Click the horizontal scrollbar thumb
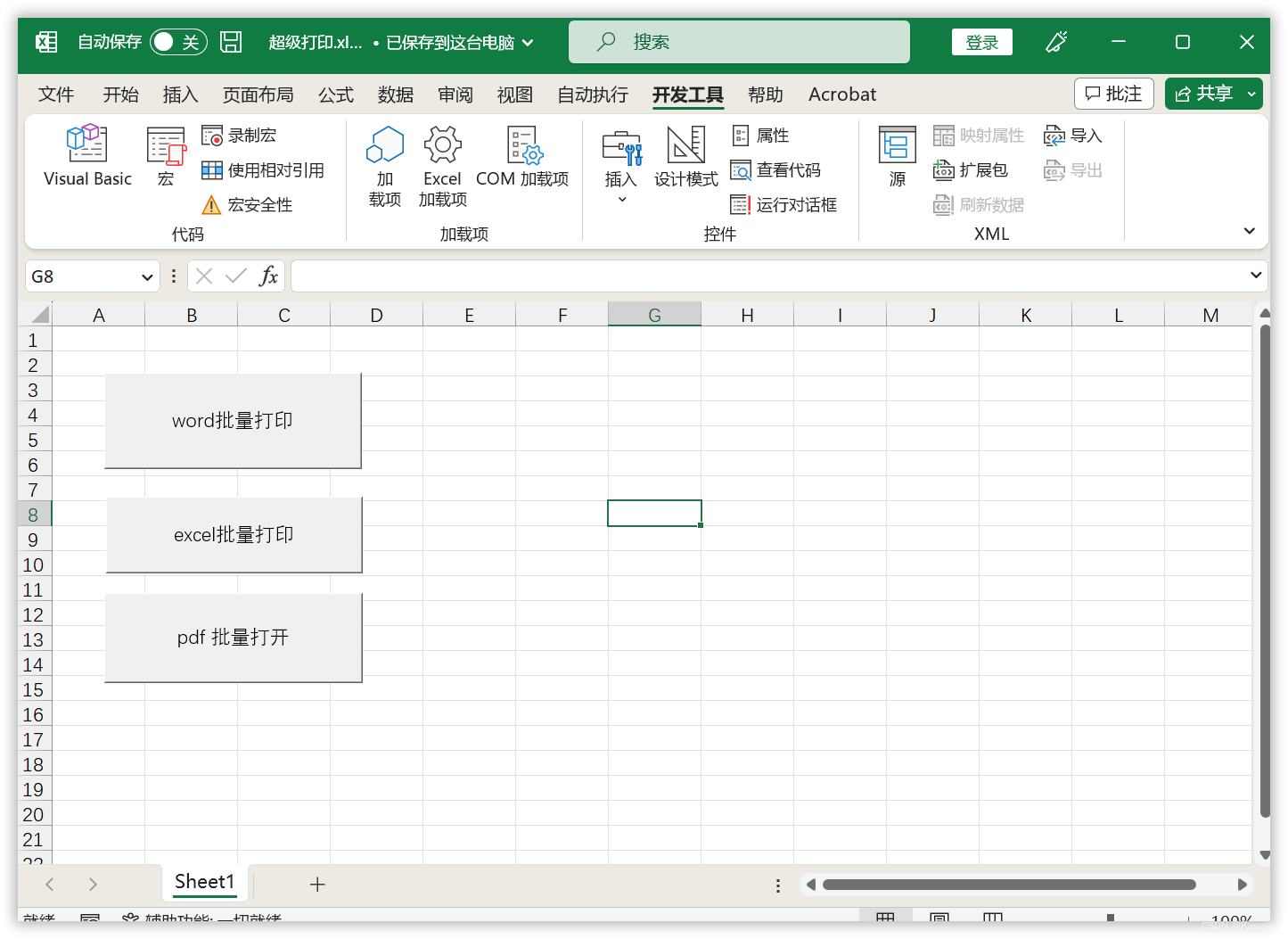Image resolution: width=1288 pixels, height=939 pixels. (x=1009, y=885)
